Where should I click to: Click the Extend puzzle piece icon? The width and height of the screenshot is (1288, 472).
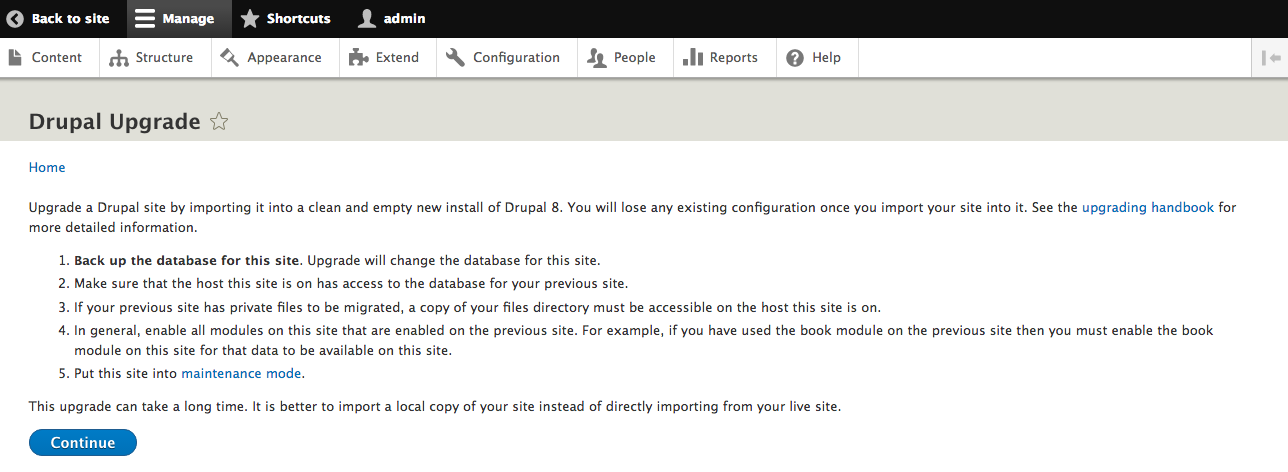point(358,58)
